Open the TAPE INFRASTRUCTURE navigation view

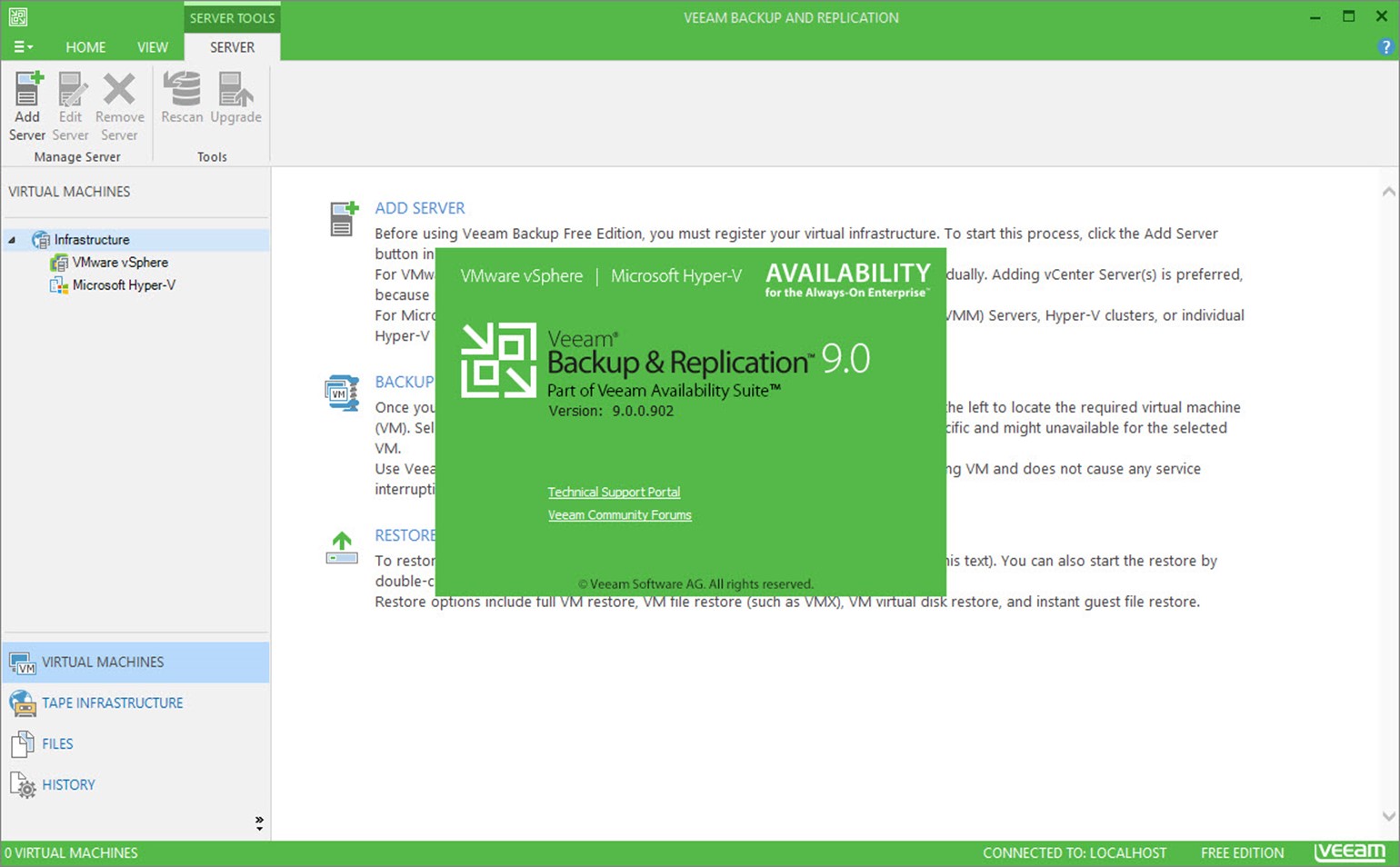click(x=136, y=703)
